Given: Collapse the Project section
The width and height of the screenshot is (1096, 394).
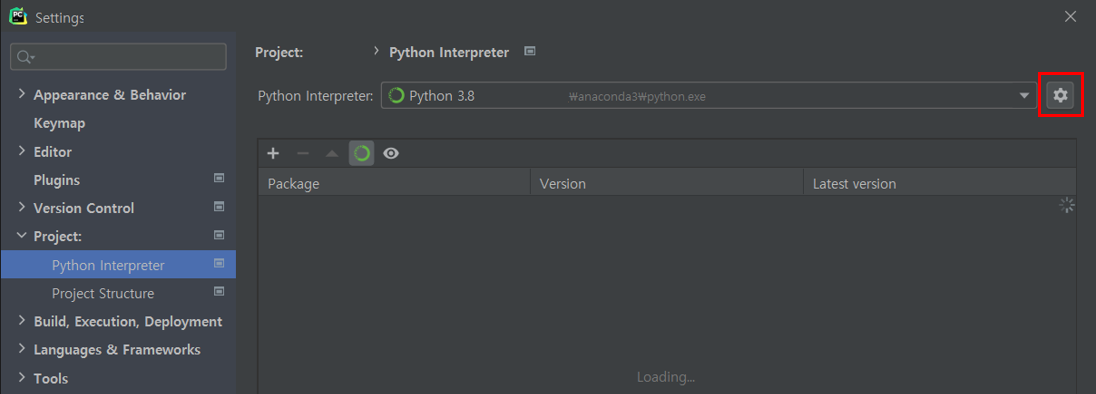Looking at the screenshot, I should point(22,235).
